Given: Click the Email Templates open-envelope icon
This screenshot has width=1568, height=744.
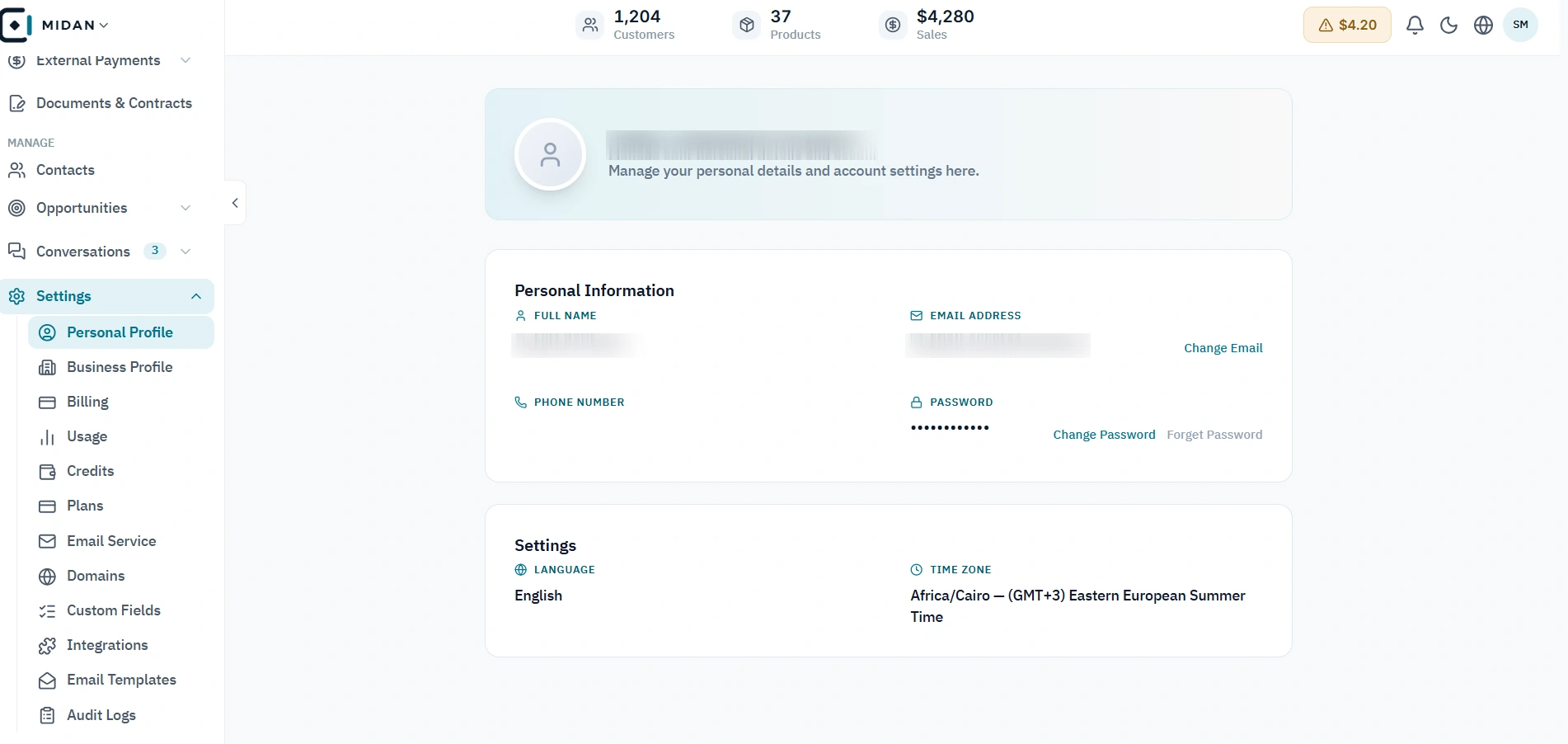Looking at the screenshot, I should (x=48, y=680).
